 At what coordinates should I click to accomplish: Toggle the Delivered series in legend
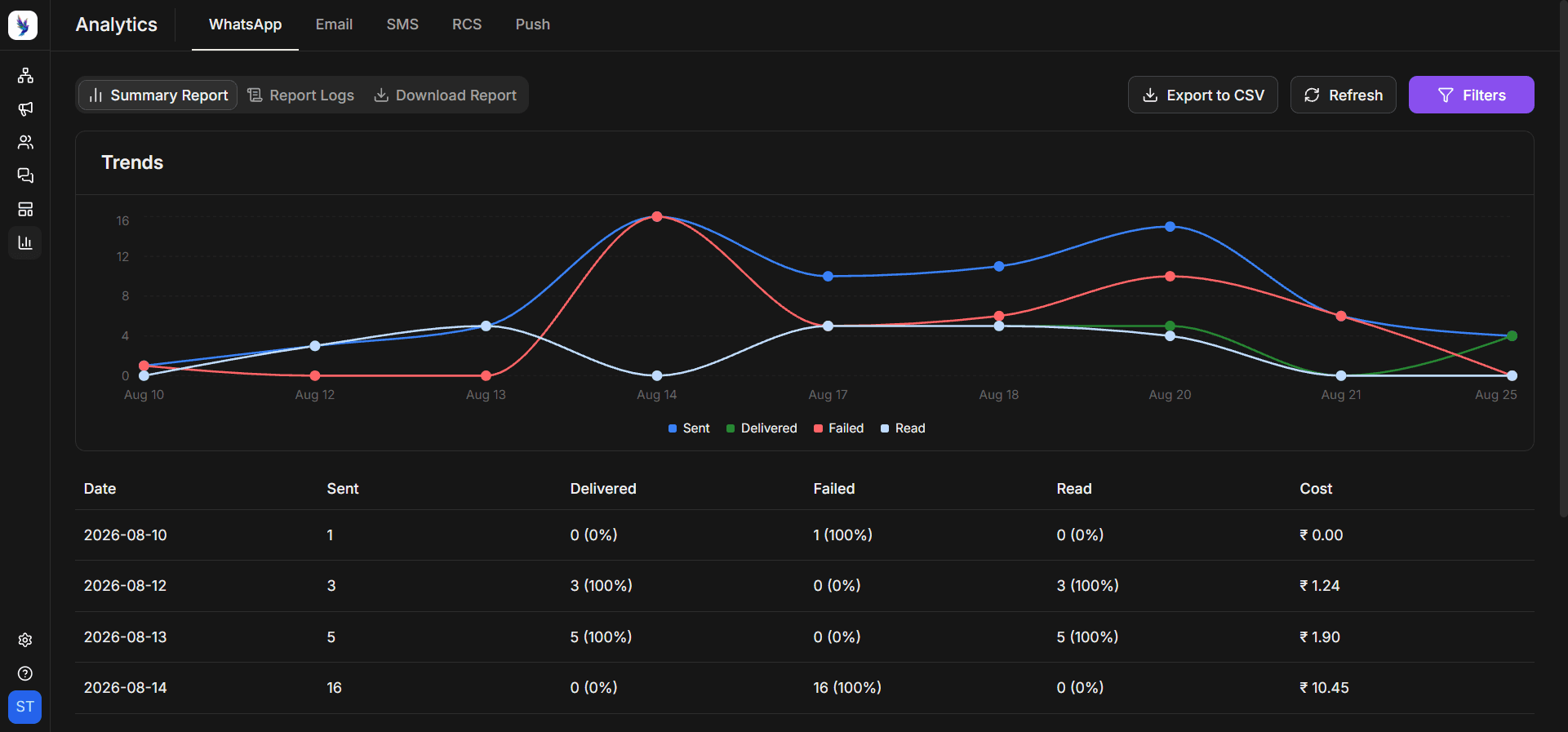[x=762, y=428]
